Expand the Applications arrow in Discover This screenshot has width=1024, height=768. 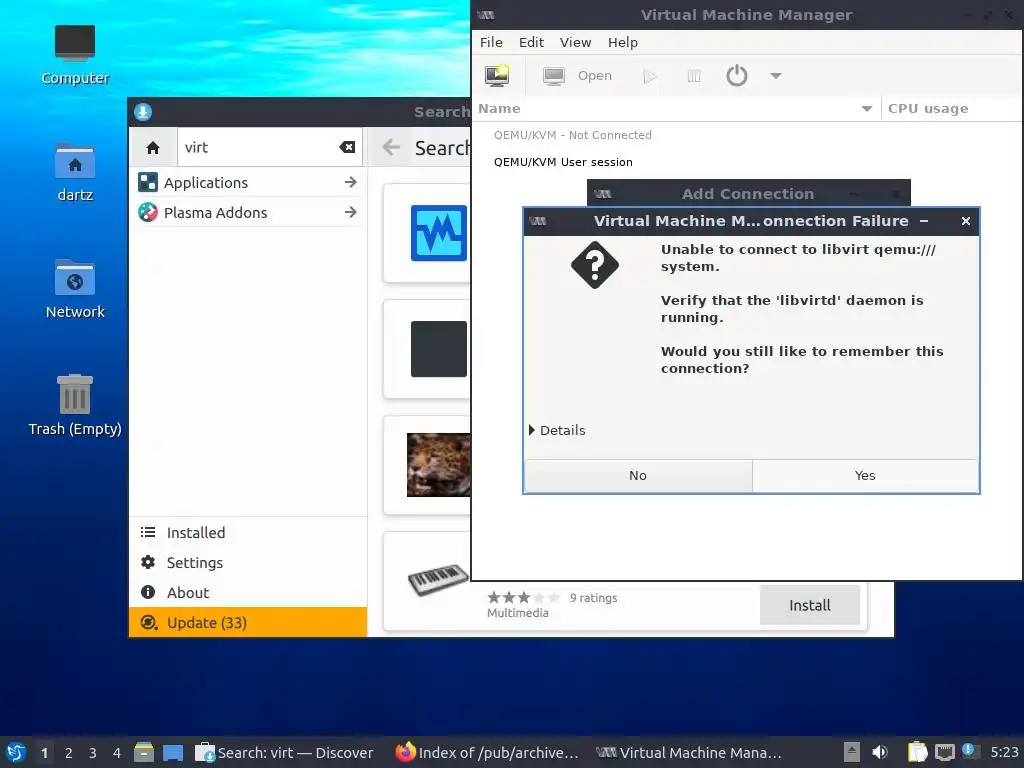(351, 182)
